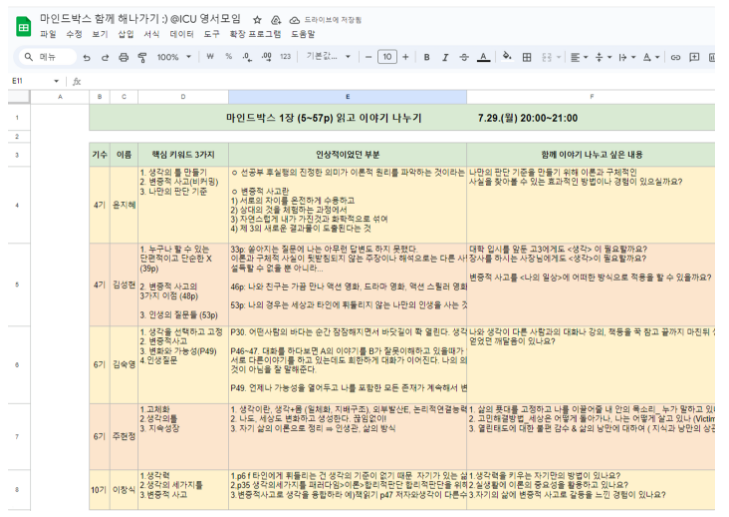The width and height of the screenshot is (729, 517).
Task: Select column E header
Action: (x=347, y=97)
